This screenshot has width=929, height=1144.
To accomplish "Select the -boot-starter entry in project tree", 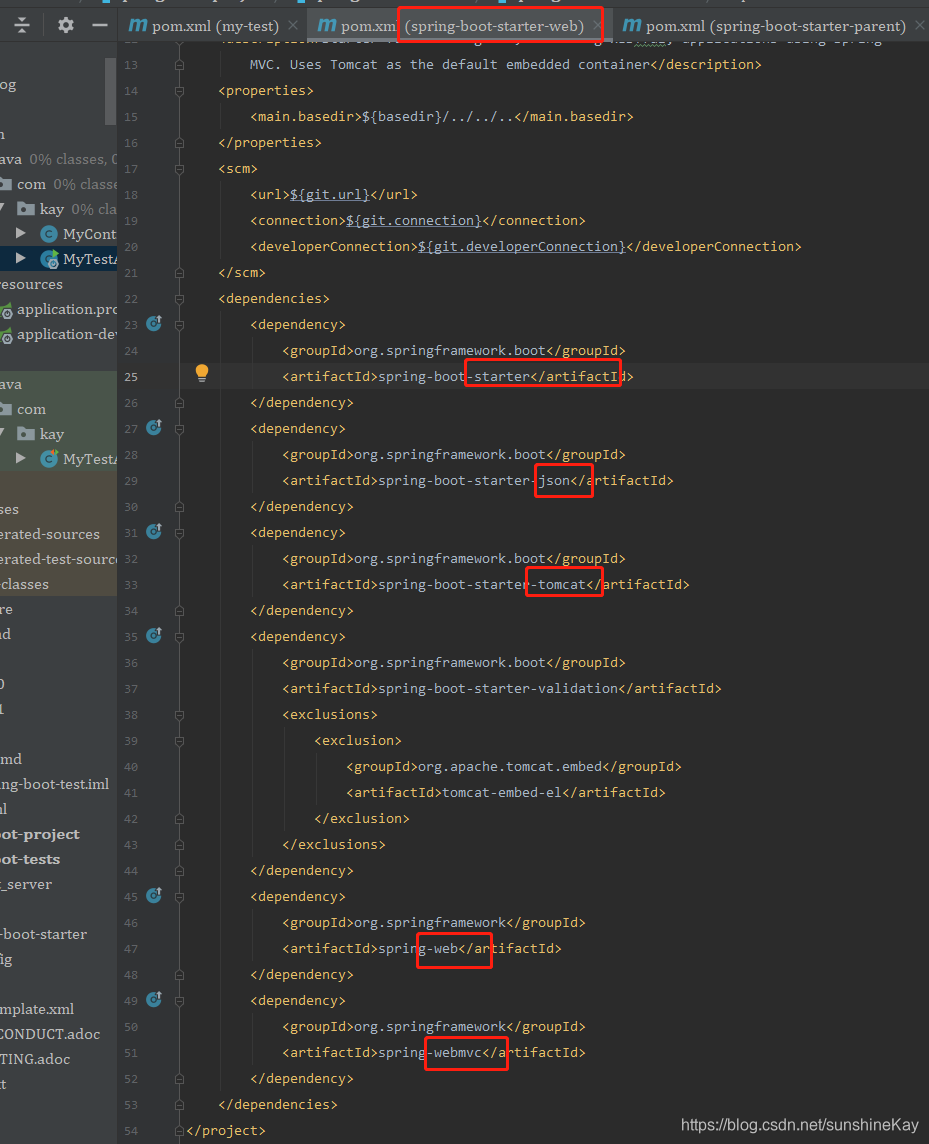I will [x=43, y=934].
